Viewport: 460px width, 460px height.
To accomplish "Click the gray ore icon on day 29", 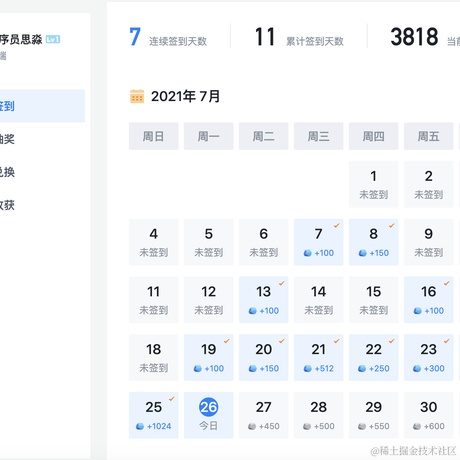I will (x=362, y=426).
